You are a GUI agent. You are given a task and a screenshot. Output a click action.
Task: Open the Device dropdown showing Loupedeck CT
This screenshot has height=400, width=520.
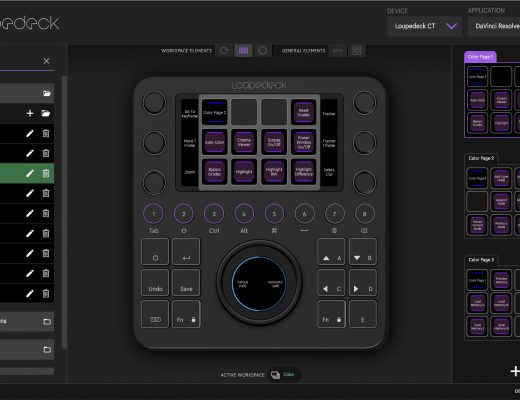[424, 26]
